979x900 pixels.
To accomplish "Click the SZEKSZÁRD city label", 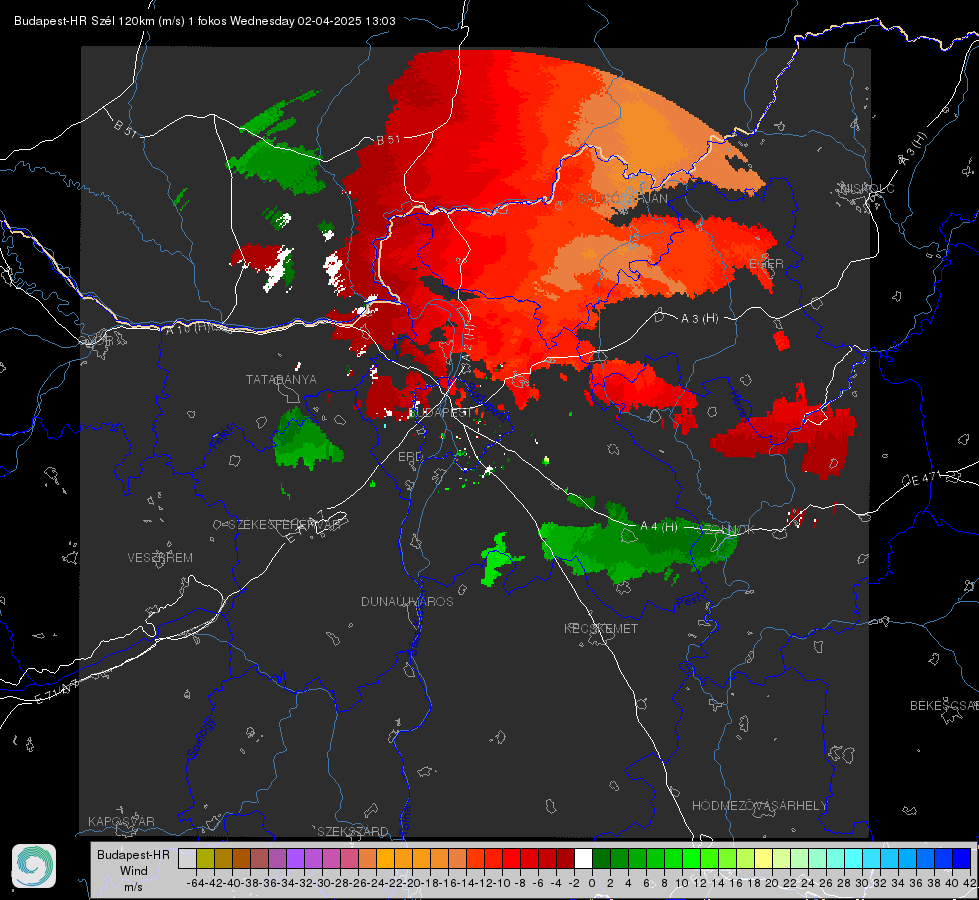I will [353, 831].
